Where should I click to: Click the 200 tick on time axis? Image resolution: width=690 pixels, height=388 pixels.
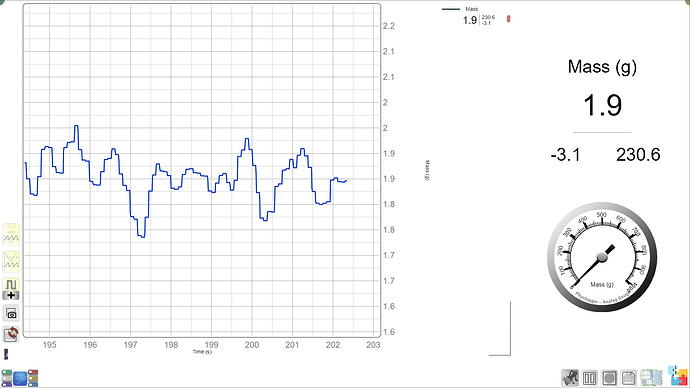[x=252, y=345]
